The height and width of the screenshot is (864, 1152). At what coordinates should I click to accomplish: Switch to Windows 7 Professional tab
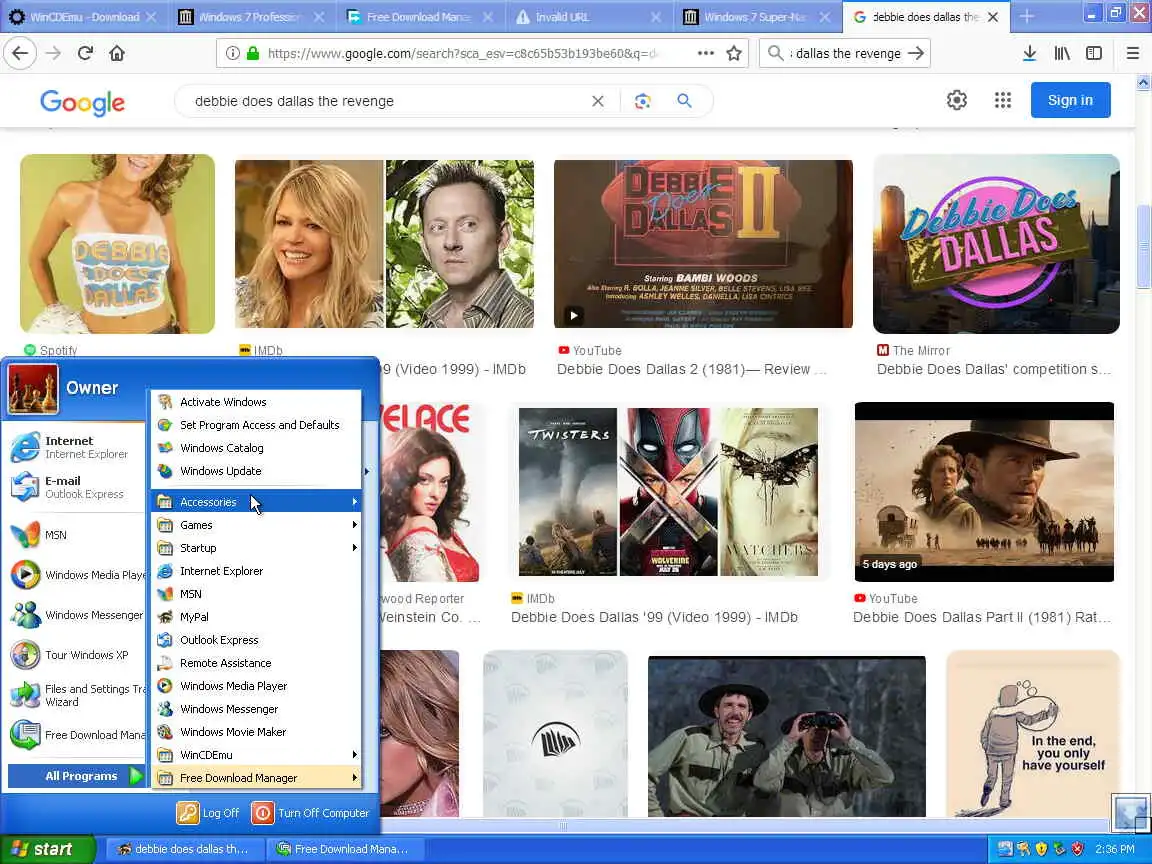pyautogui.click(x=250, y=17)
